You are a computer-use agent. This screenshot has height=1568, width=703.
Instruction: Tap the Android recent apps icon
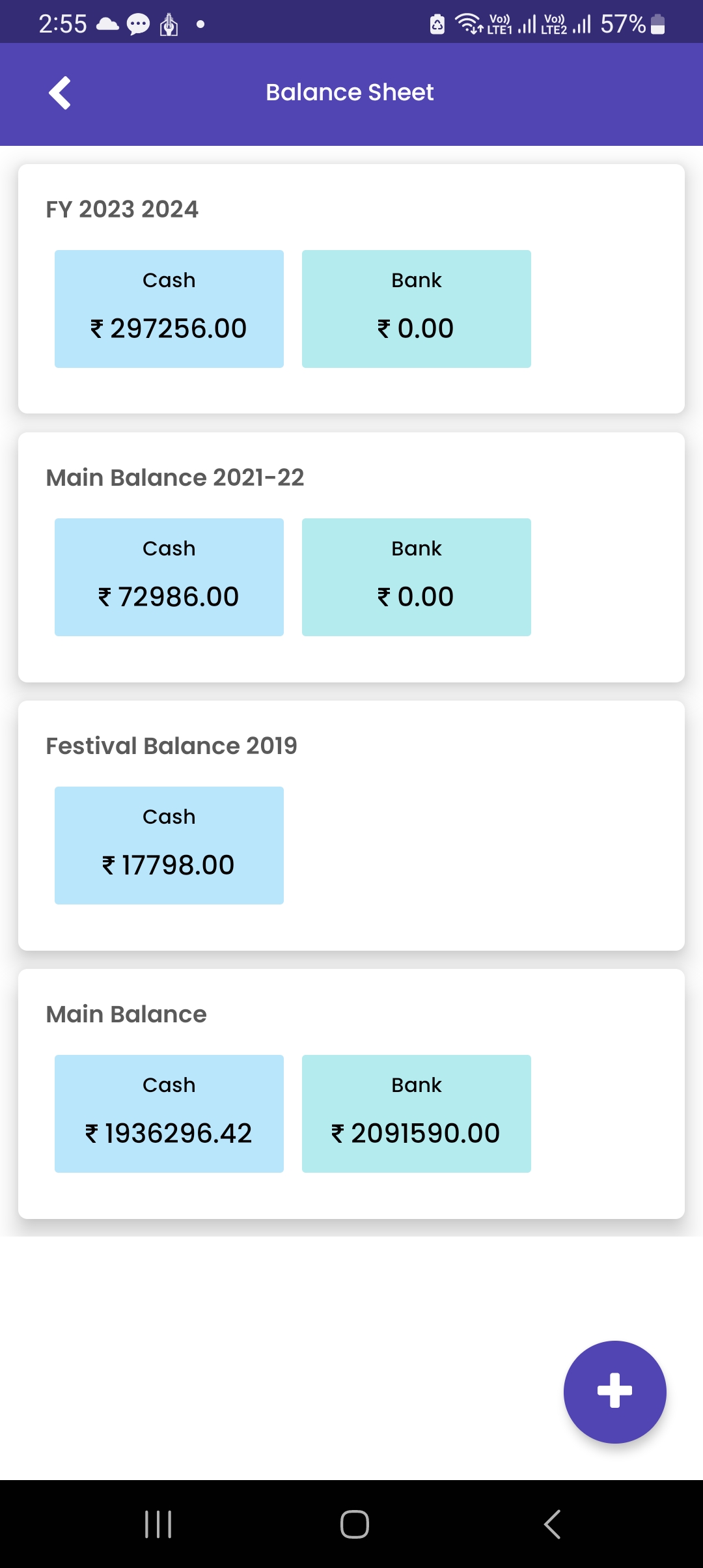pyautogui.click(x=158, y=1524)
